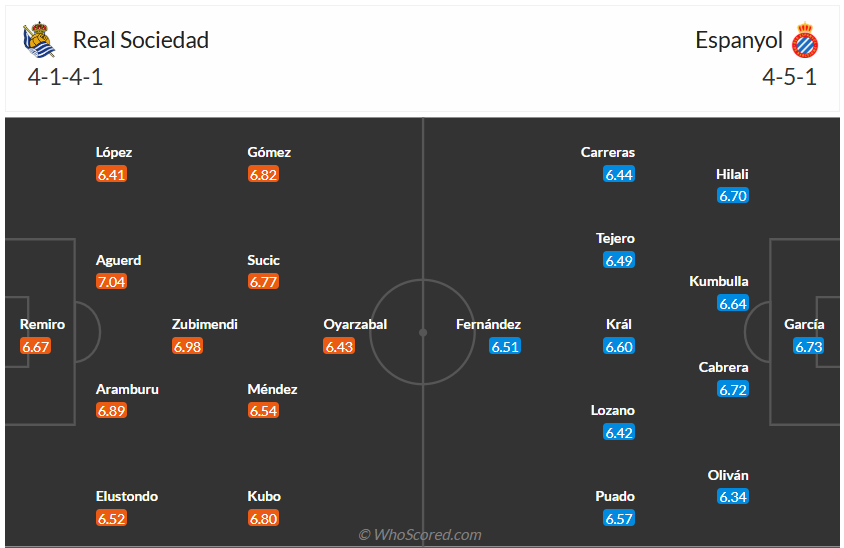Click the Espanyol club crest
The width and height of the screenshot is (844, 548).
[x=804, y=41]
